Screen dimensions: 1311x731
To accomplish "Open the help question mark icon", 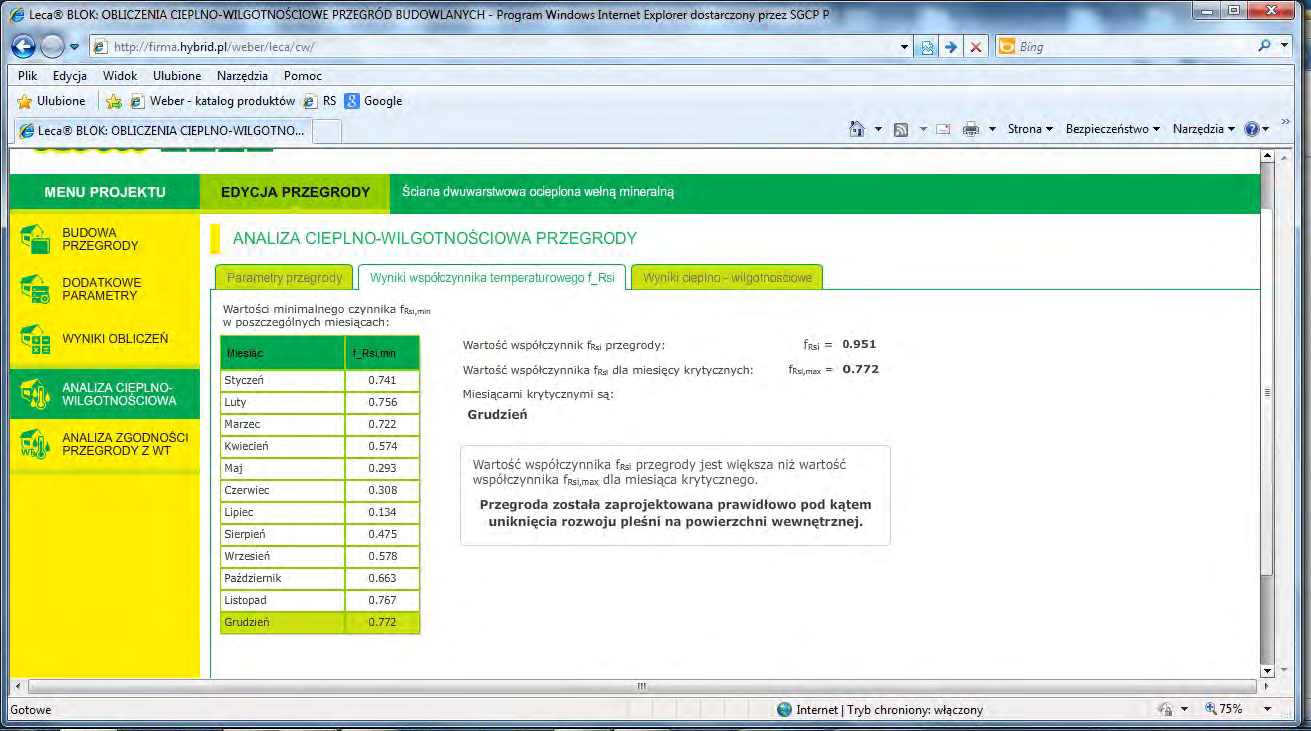I will 1250,129.
